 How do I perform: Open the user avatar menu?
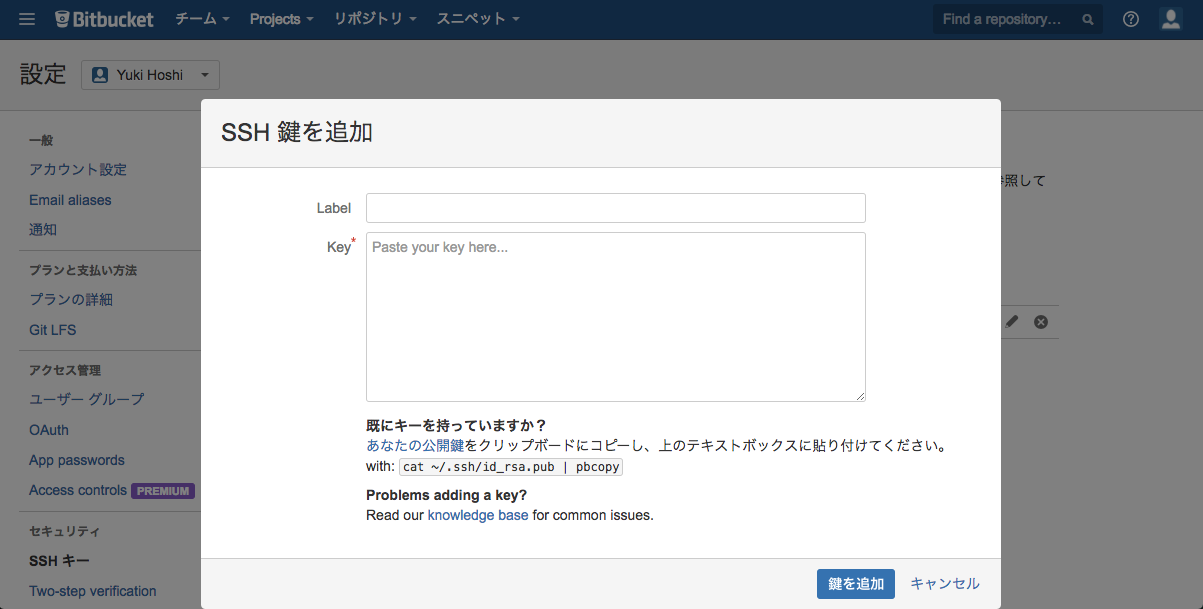[x=1170, y=19]
